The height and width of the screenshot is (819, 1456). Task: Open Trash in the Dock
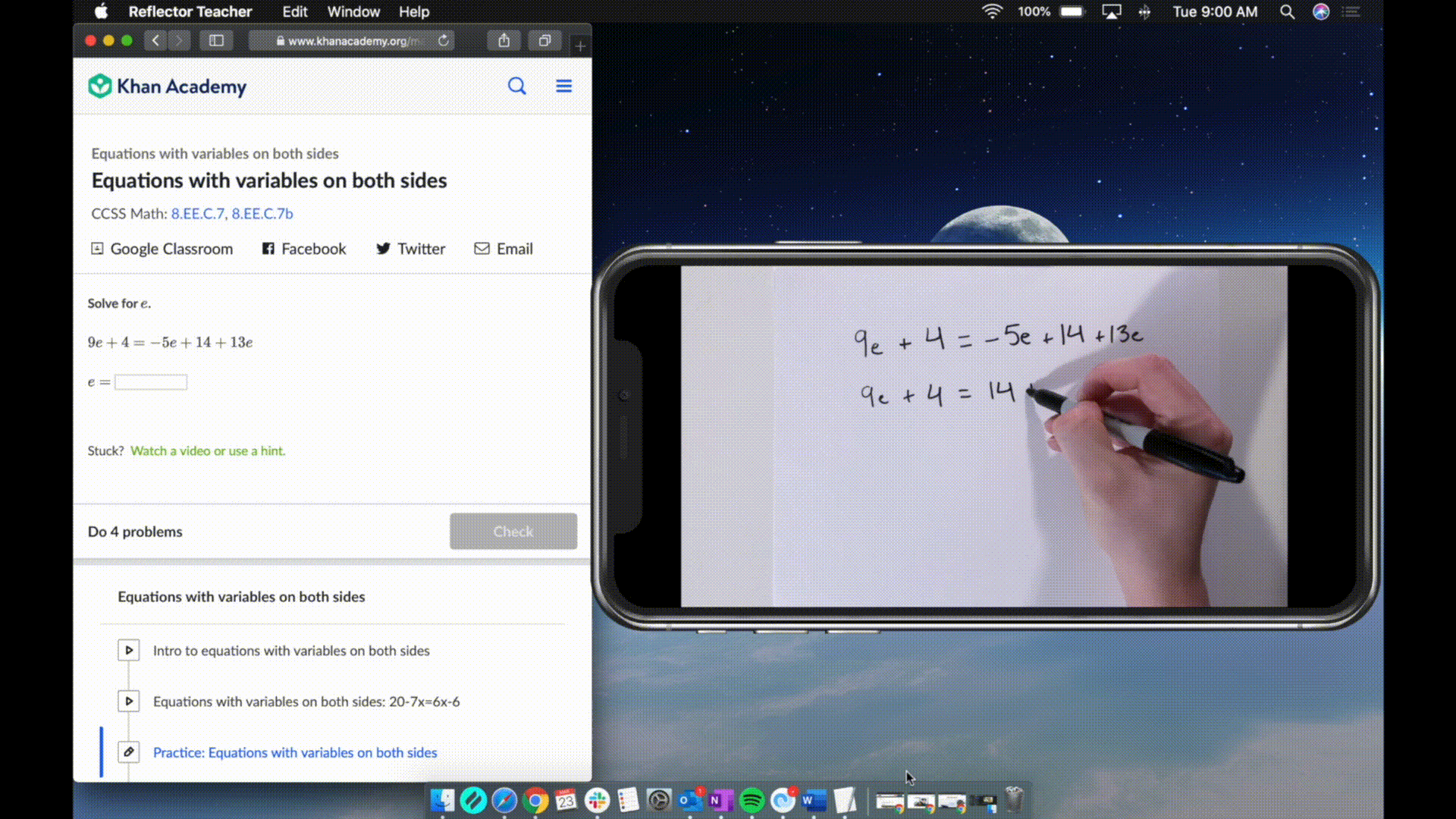pos(1014,800)
